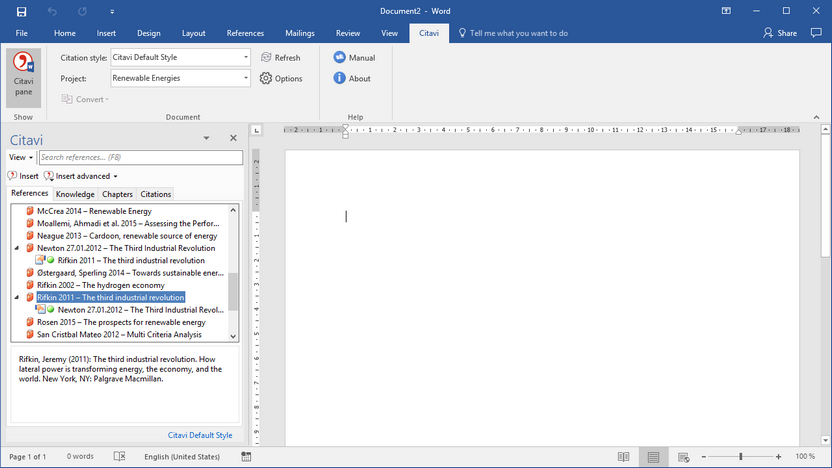The image size is (832, 468).
Task: Click the Search references field
Action: pyautogui.click(x=141, y=157)
